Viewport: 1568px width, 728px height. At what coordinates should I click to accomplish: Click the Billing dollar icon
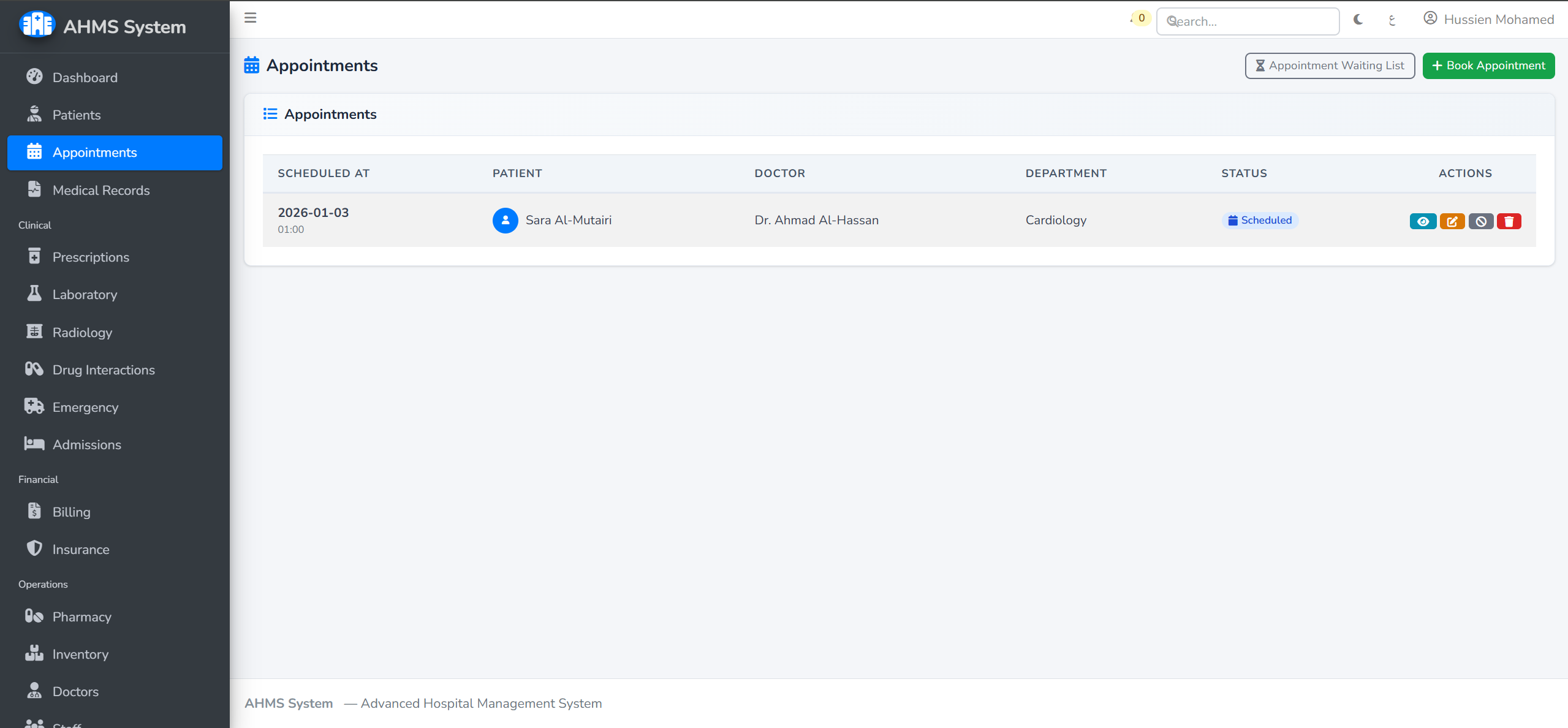[x=34, y=511]
